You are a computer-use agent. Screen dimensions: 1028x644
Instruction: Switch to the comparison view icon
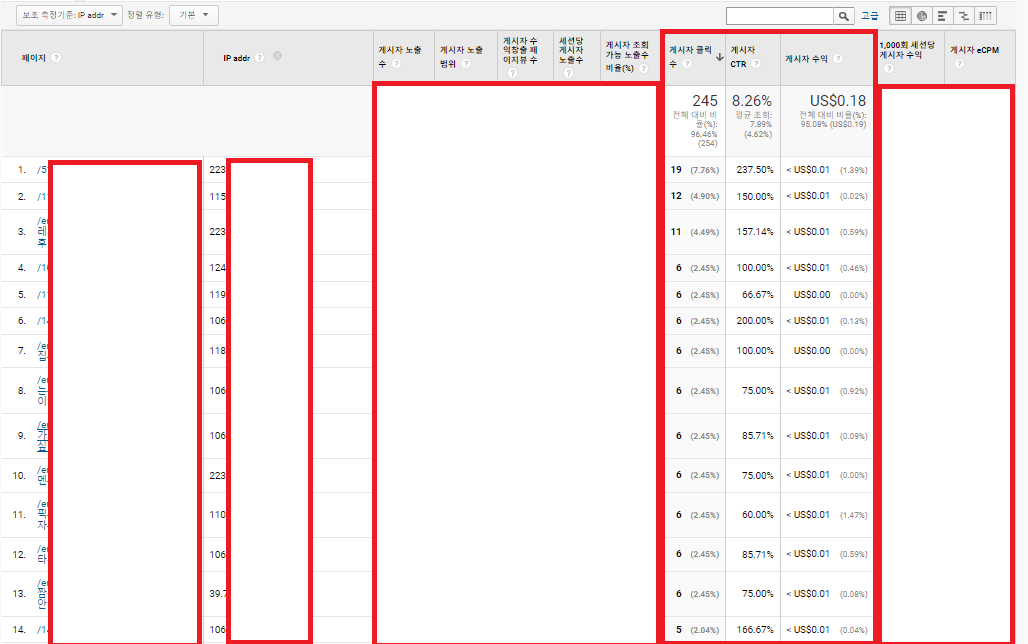964,16
